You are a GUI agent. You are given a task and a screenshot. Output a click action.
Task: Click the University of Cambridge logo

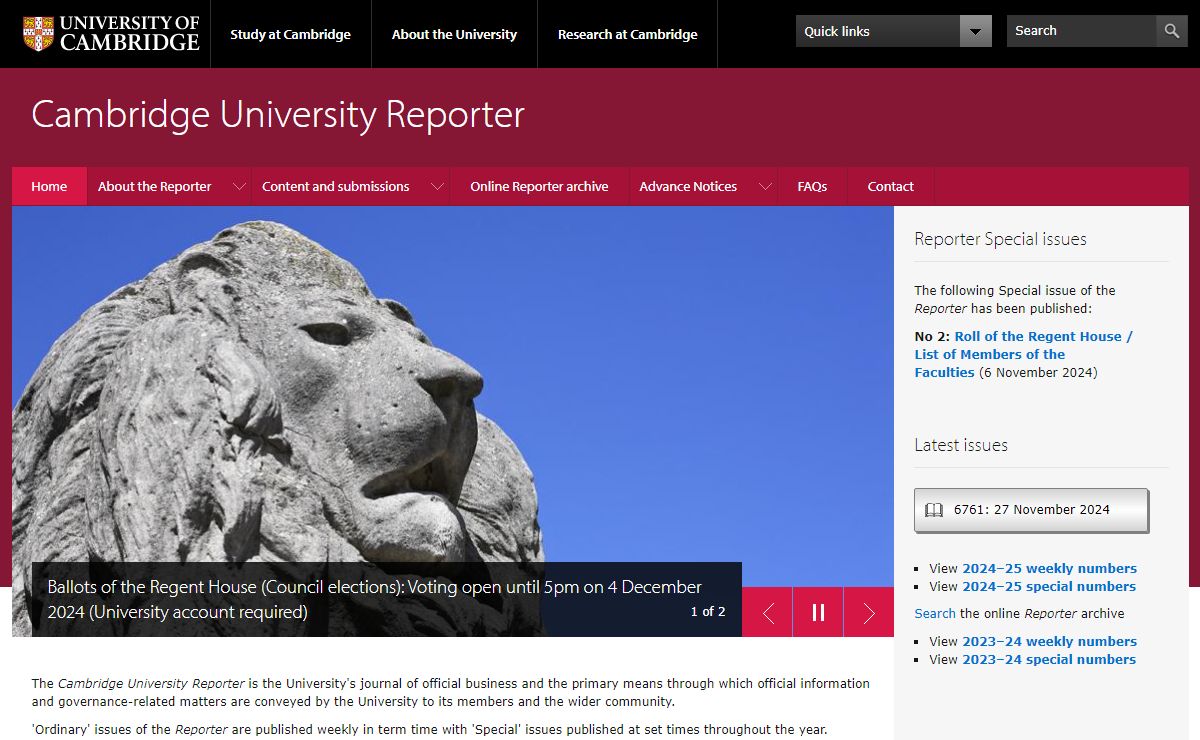coord(111,33)
